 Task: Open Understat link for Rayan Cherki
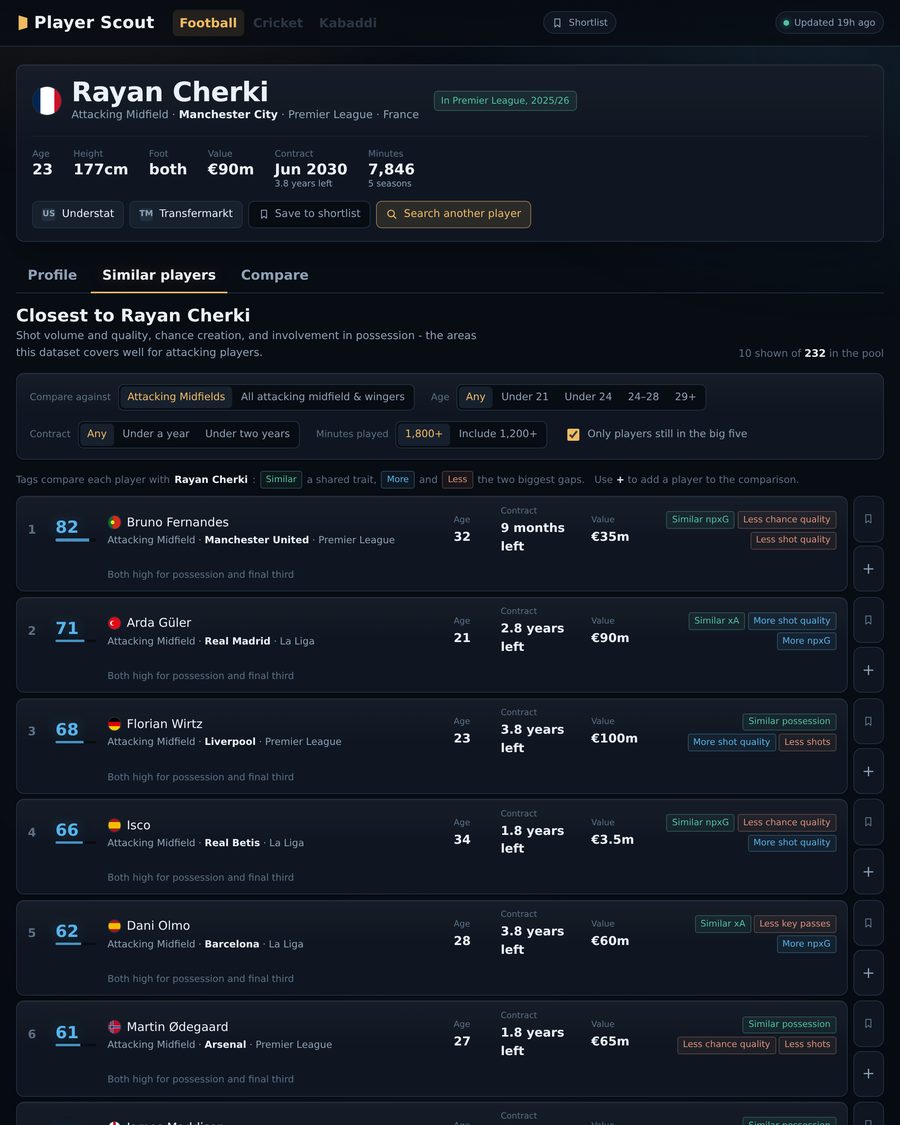pyautogui.click(x=78, y=214)
